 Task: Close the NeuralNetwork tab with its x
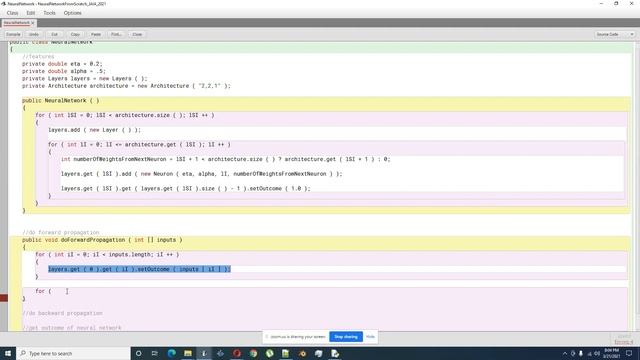point(33,23)
